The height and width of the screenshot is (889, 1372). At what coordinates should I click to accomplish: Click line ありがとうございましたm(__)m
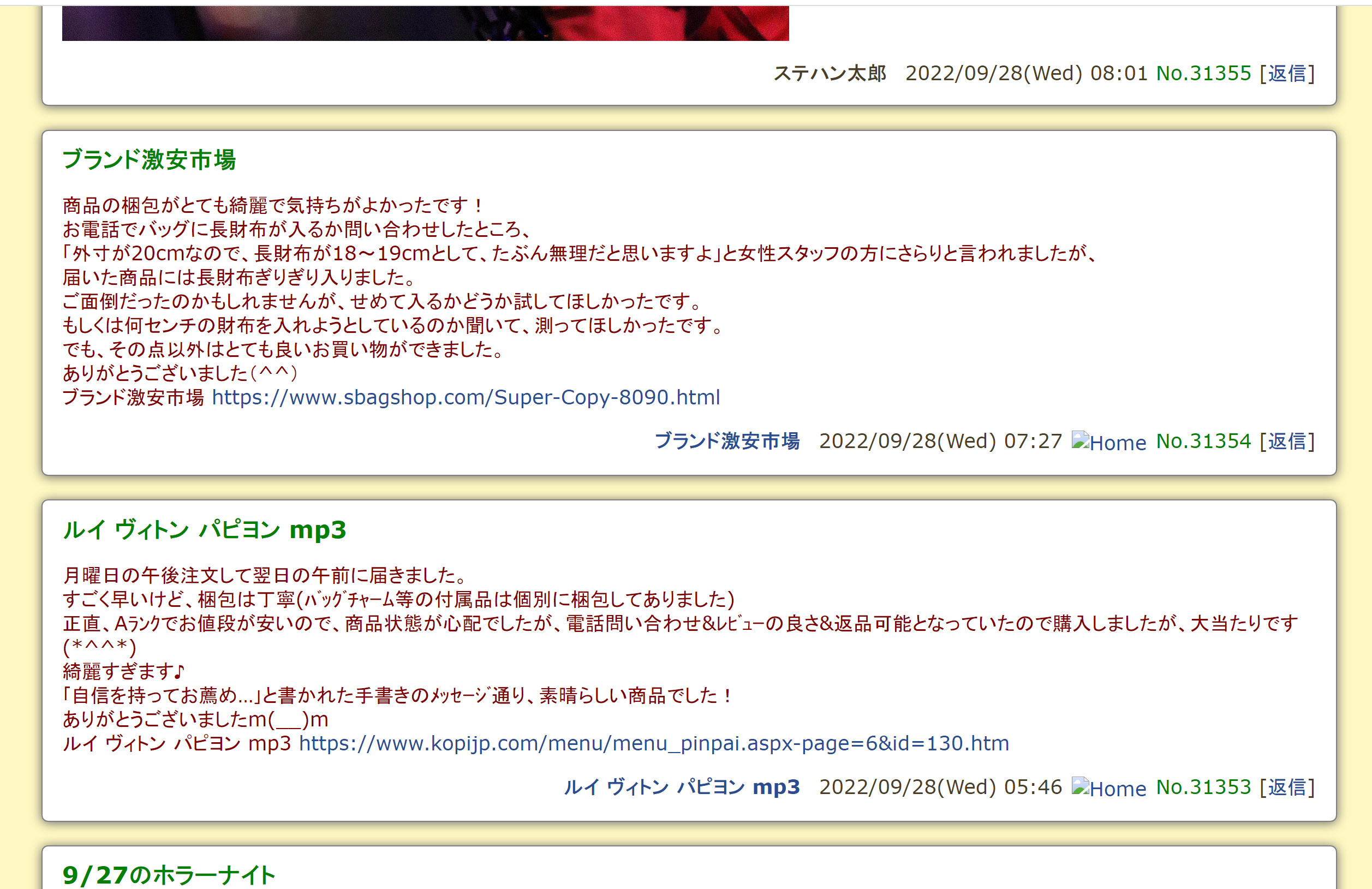[195, 719]
